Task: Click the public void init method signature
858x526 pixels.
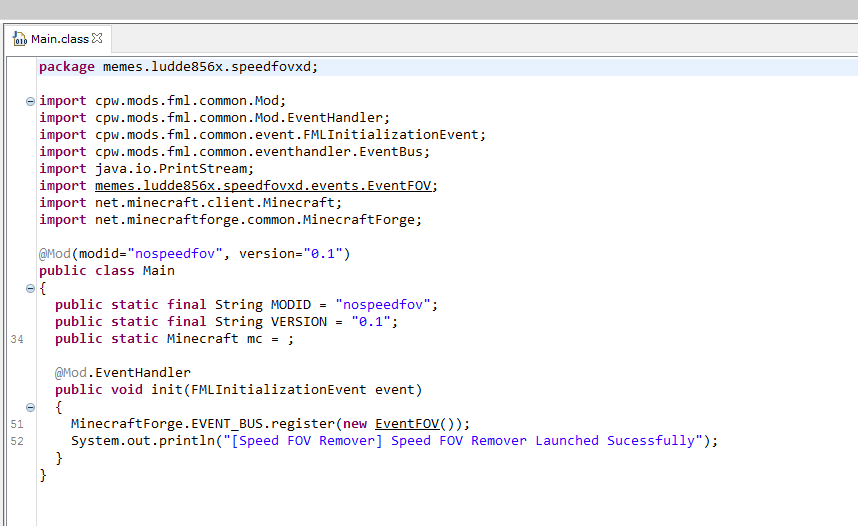Action: [x=239, y=390]
